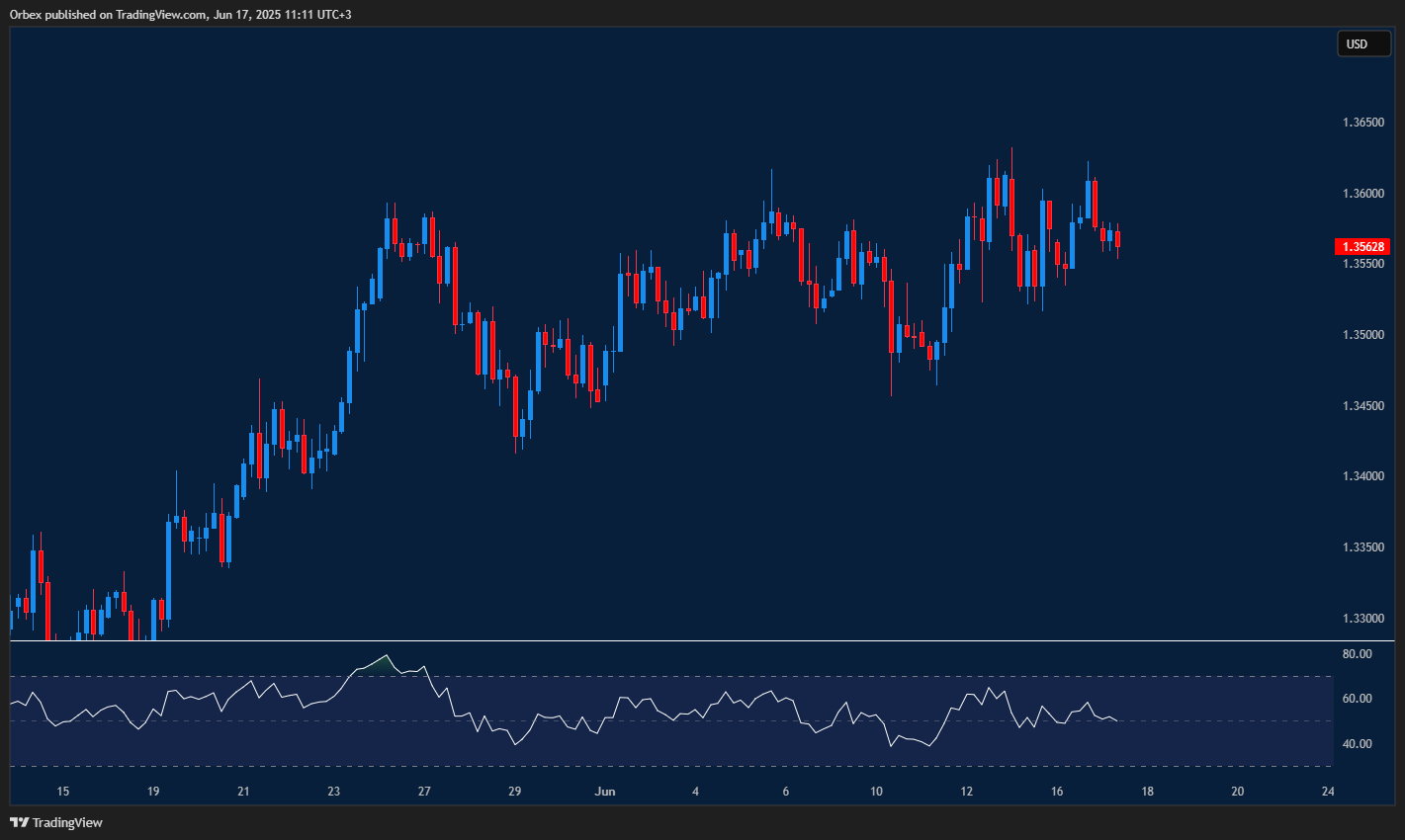
Task: Click the Jun month label on time axis
Action: point(605,792)
